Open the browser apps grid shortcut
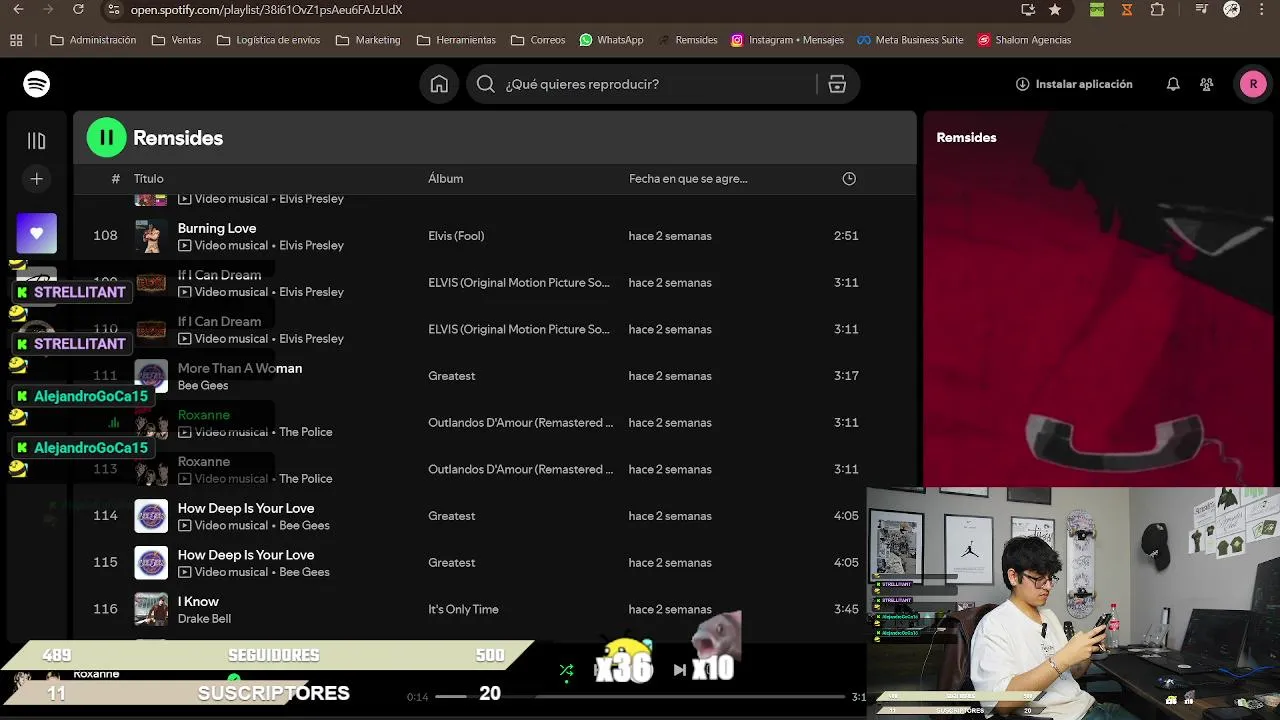This screenshot has width=1280, height=720. 16,40
